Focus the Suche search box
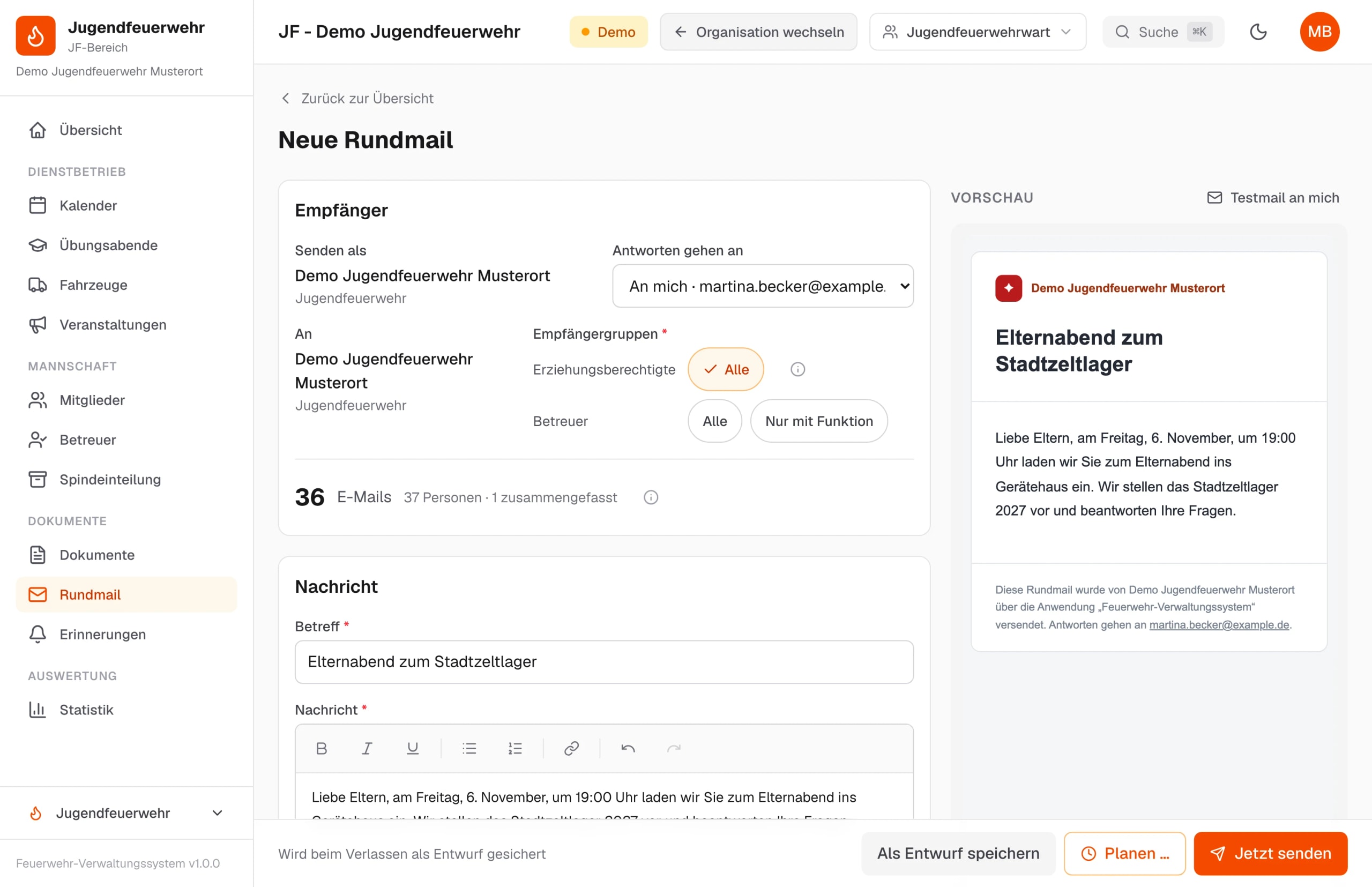 click(1163, 32)
